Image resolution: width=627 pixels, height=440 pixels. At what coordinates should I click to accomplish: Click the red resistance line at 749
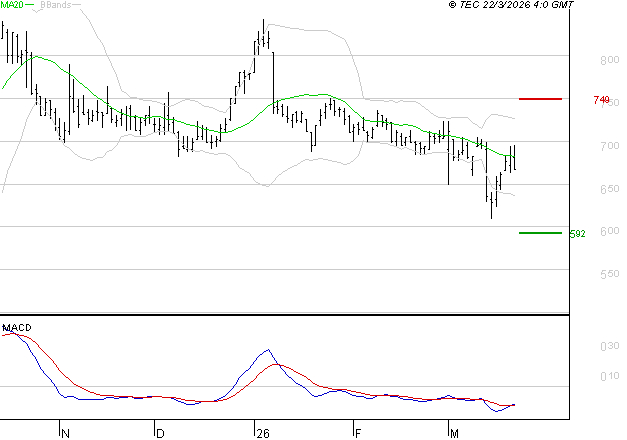540,99
